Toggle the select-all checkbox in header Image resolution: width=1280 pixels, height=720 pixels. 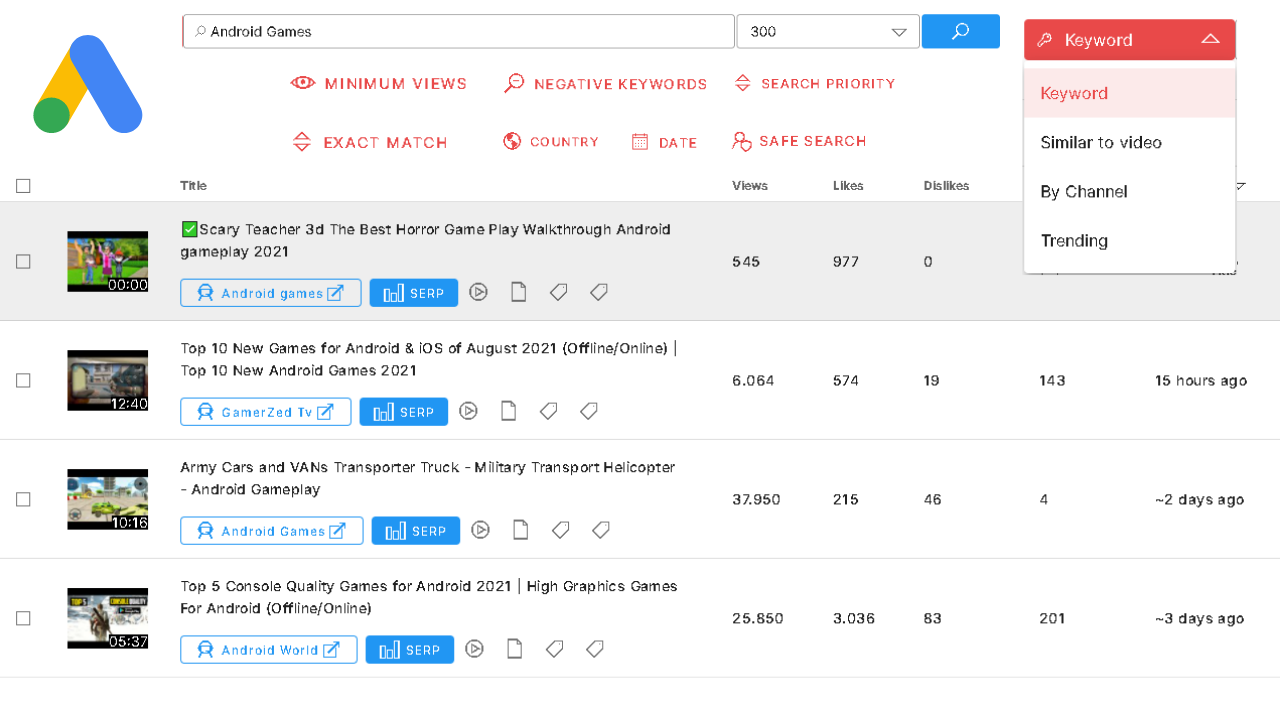coord(23,186)
